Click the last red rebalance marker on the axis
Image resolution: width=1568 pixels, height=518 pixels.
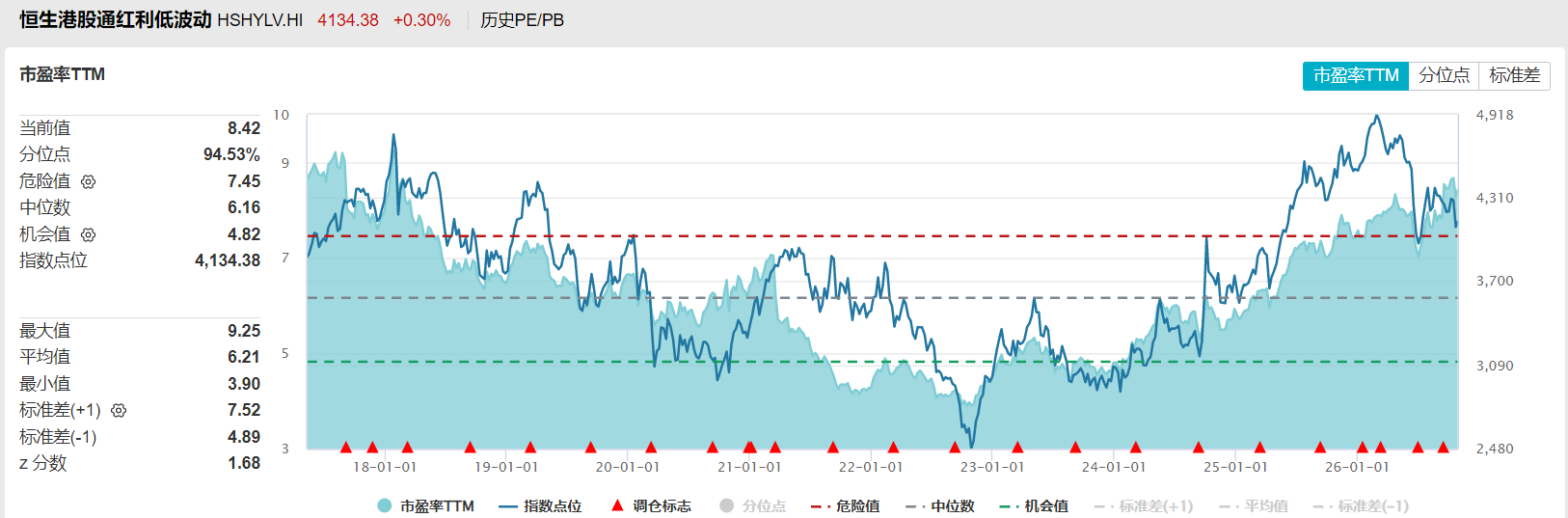[x=1443, y=447]
